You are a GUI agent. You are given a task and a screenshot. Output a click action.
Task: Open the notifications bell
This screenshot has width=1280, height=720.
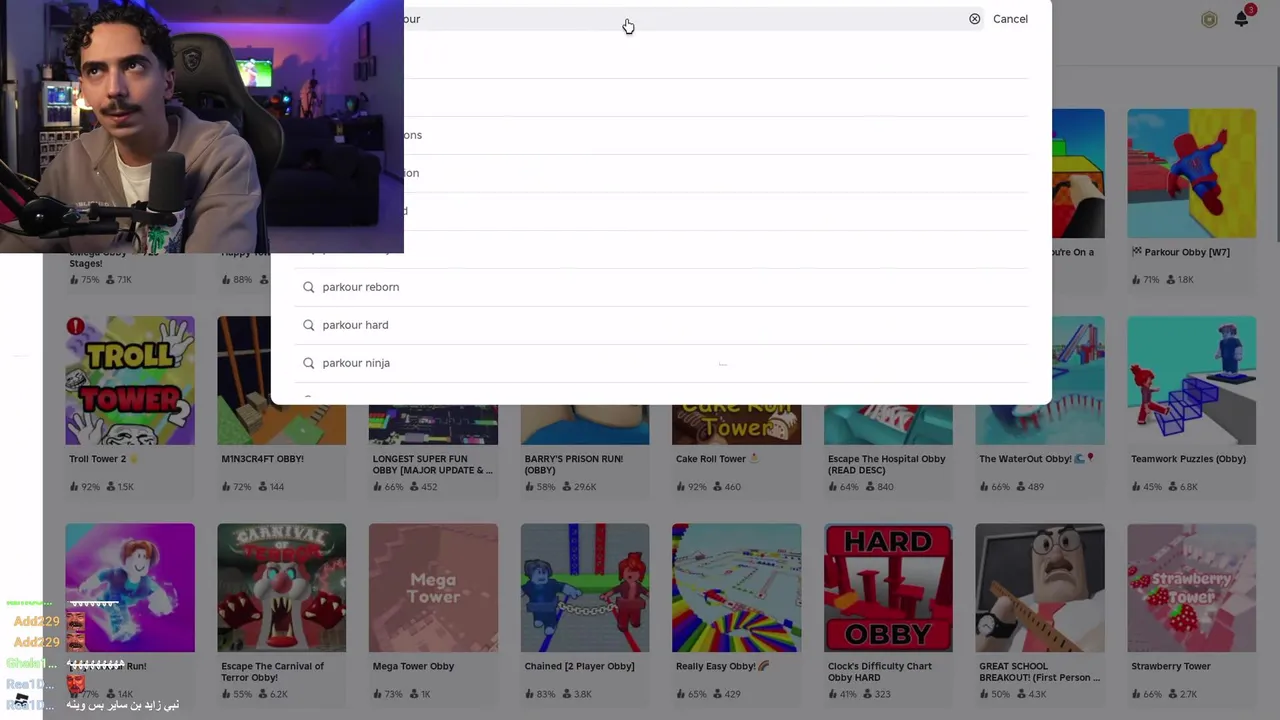[x=1242, y=19]
